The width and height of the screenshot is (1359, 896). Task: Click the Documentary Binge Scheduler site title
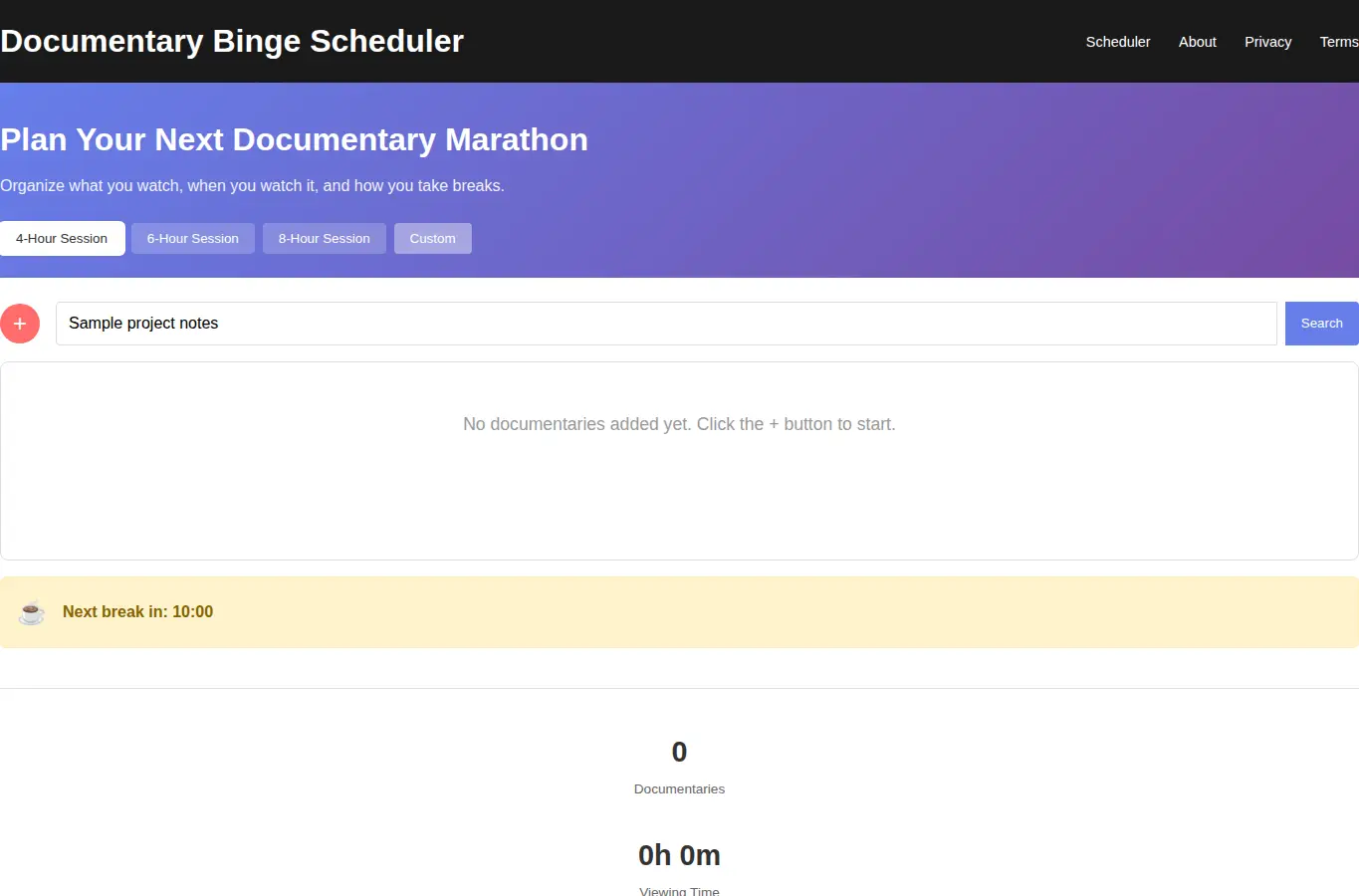point(232,41)
